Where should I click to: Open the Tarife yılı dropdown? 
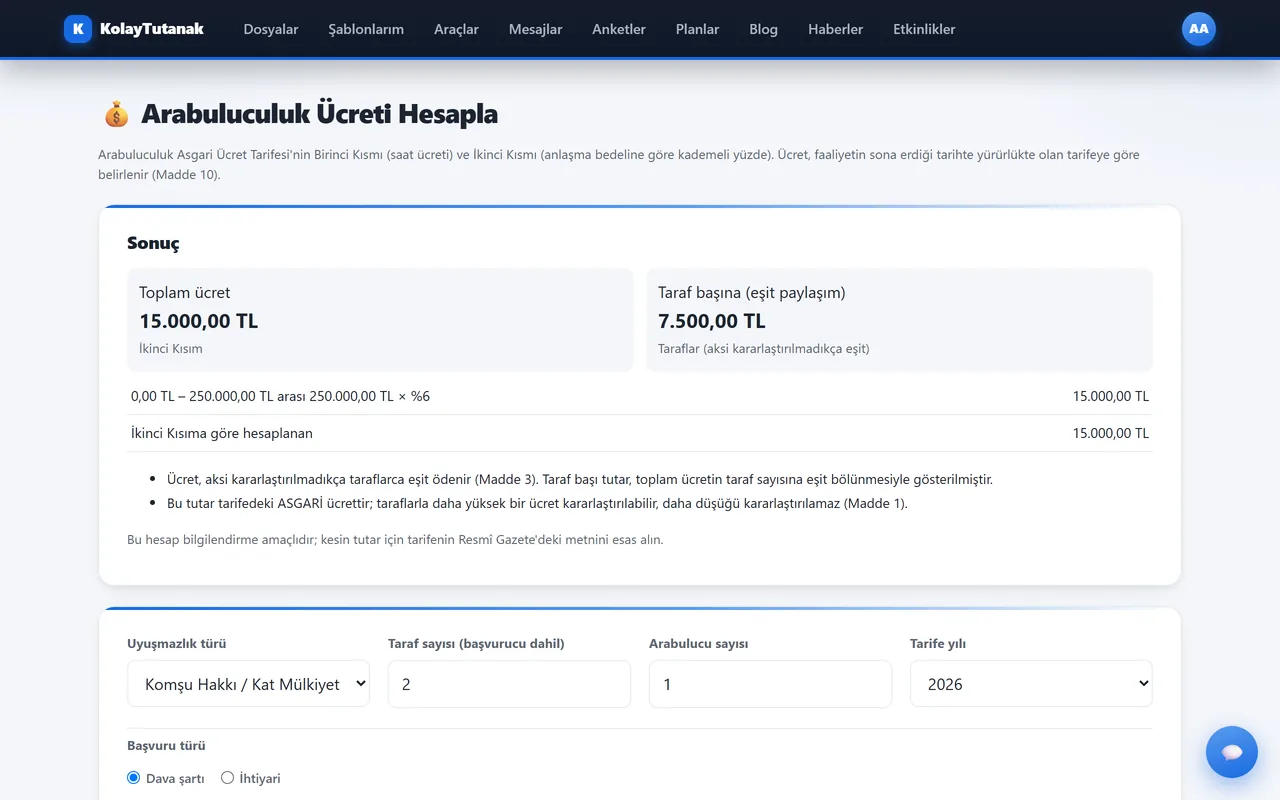click(1031, 684)
